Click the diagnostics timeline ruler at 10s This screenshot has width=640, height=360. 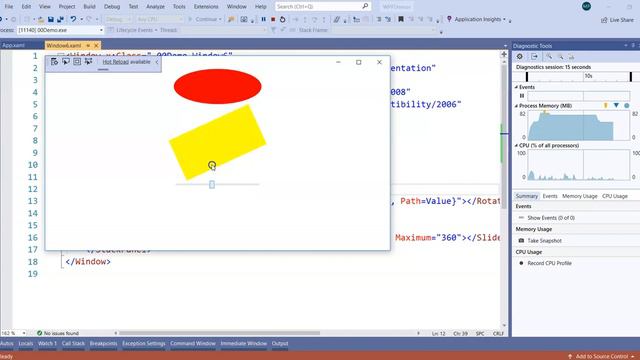click(588, 76)
